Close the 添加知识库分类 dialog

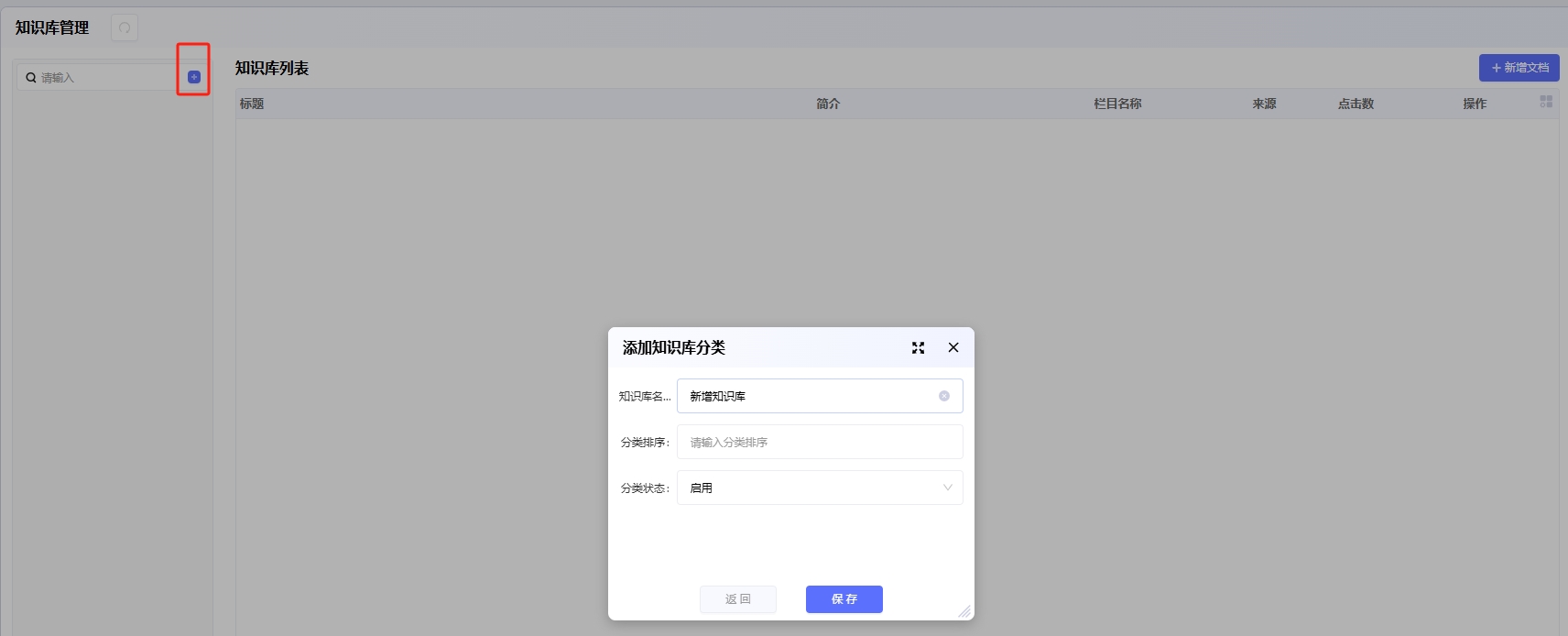tap(953, 347)
